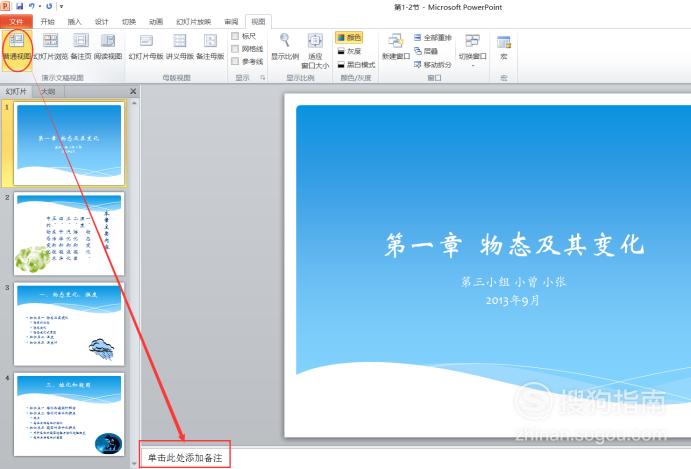691x469 pixels.
Task: Click Undo in quick access toolbar
Action: (x=32, y=6)
